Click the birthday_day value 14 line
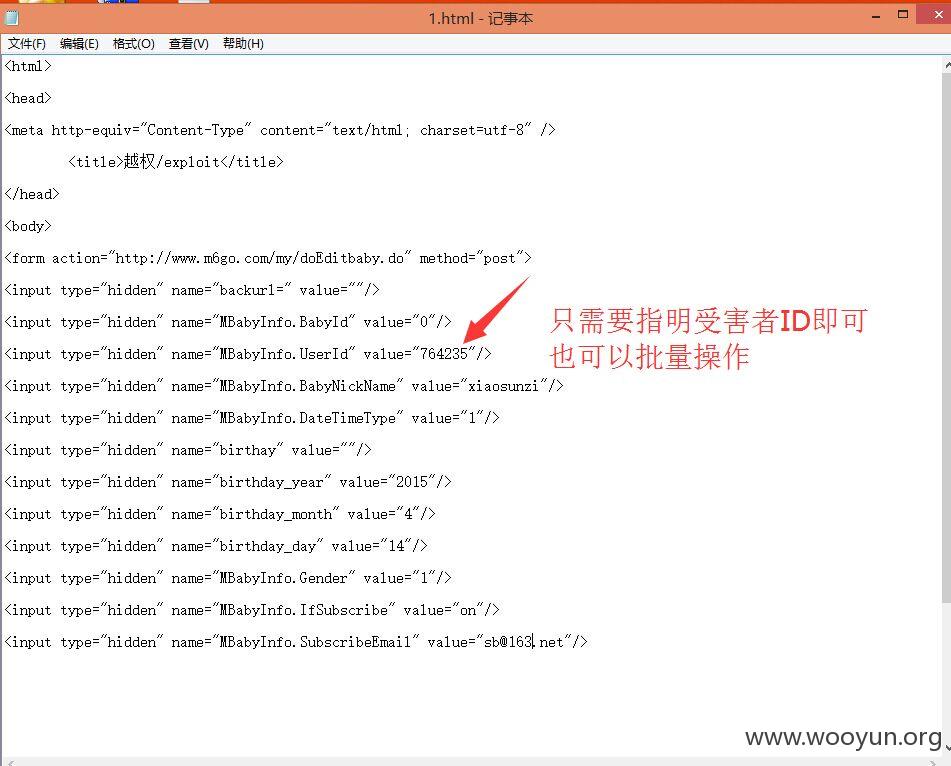Viewport: 951px width, 766px height. tap(215, 546)
